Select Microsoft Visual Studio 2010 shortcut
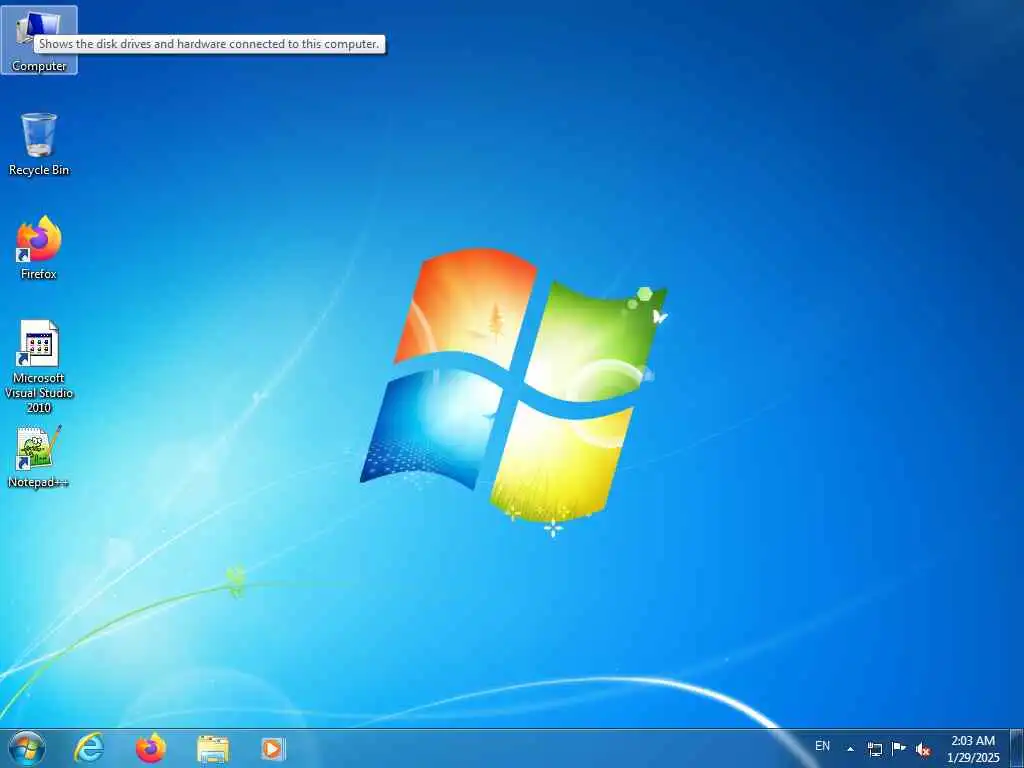This screenshot has width=1024, height=768. (x=39, y=366)
